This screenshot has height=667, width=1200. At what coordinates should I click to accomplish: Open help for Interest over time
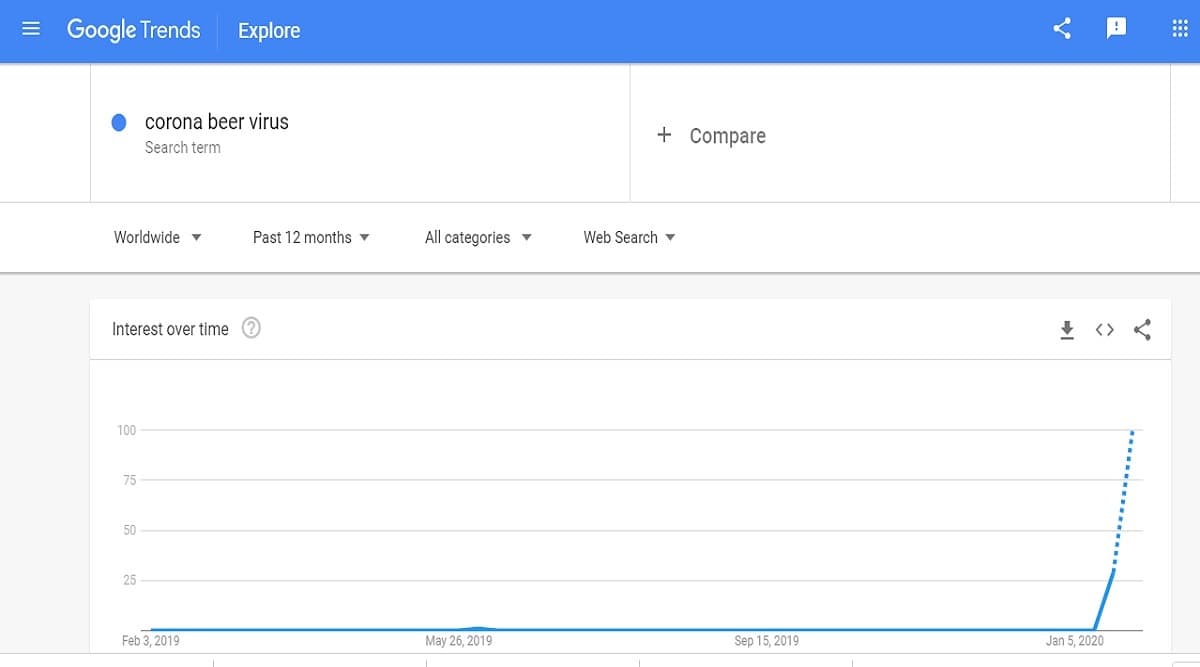pyautogui.click(x=251, y=328)
